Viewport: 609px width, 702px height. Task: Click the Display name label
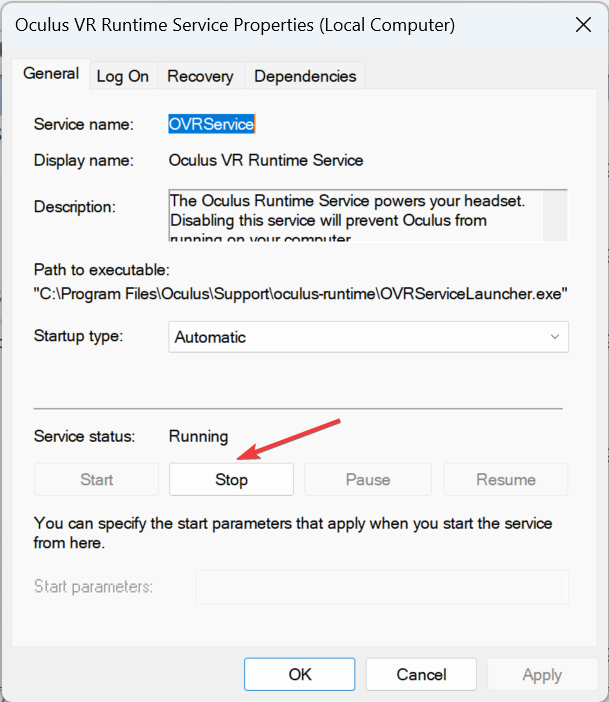(84, 160)
